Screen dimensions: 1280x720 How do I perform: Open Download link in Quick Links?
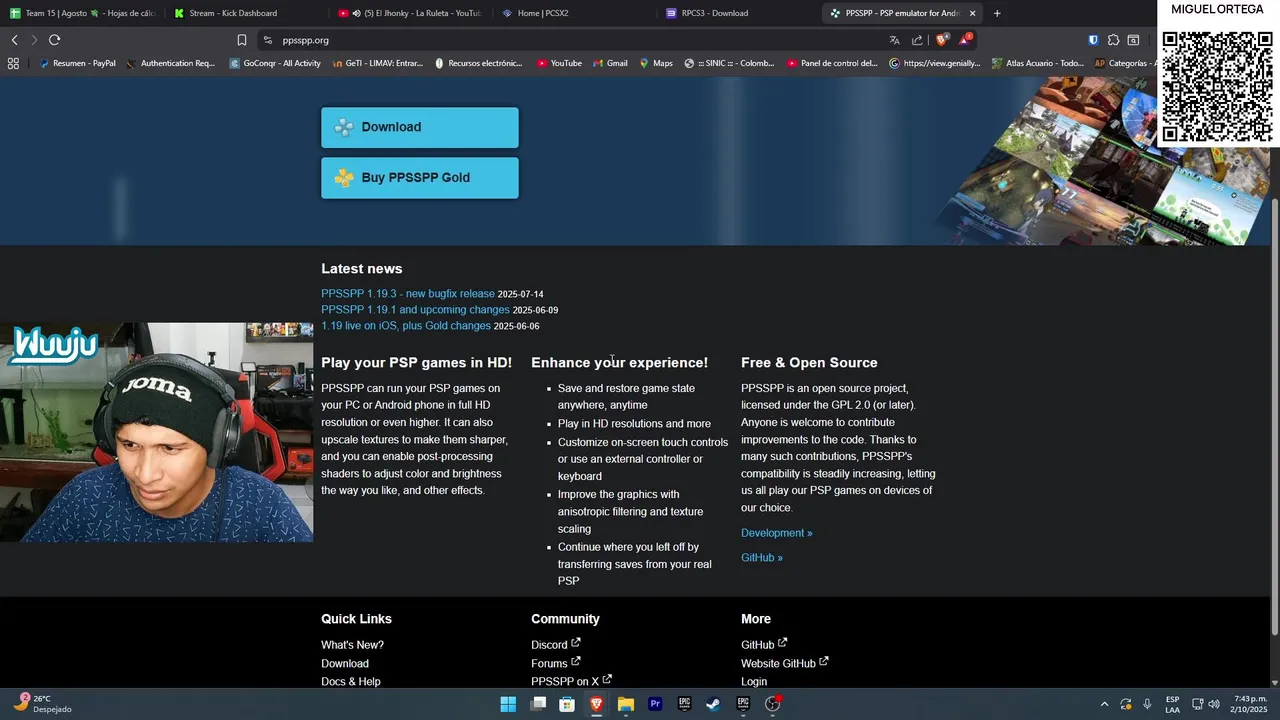(345, 664)
